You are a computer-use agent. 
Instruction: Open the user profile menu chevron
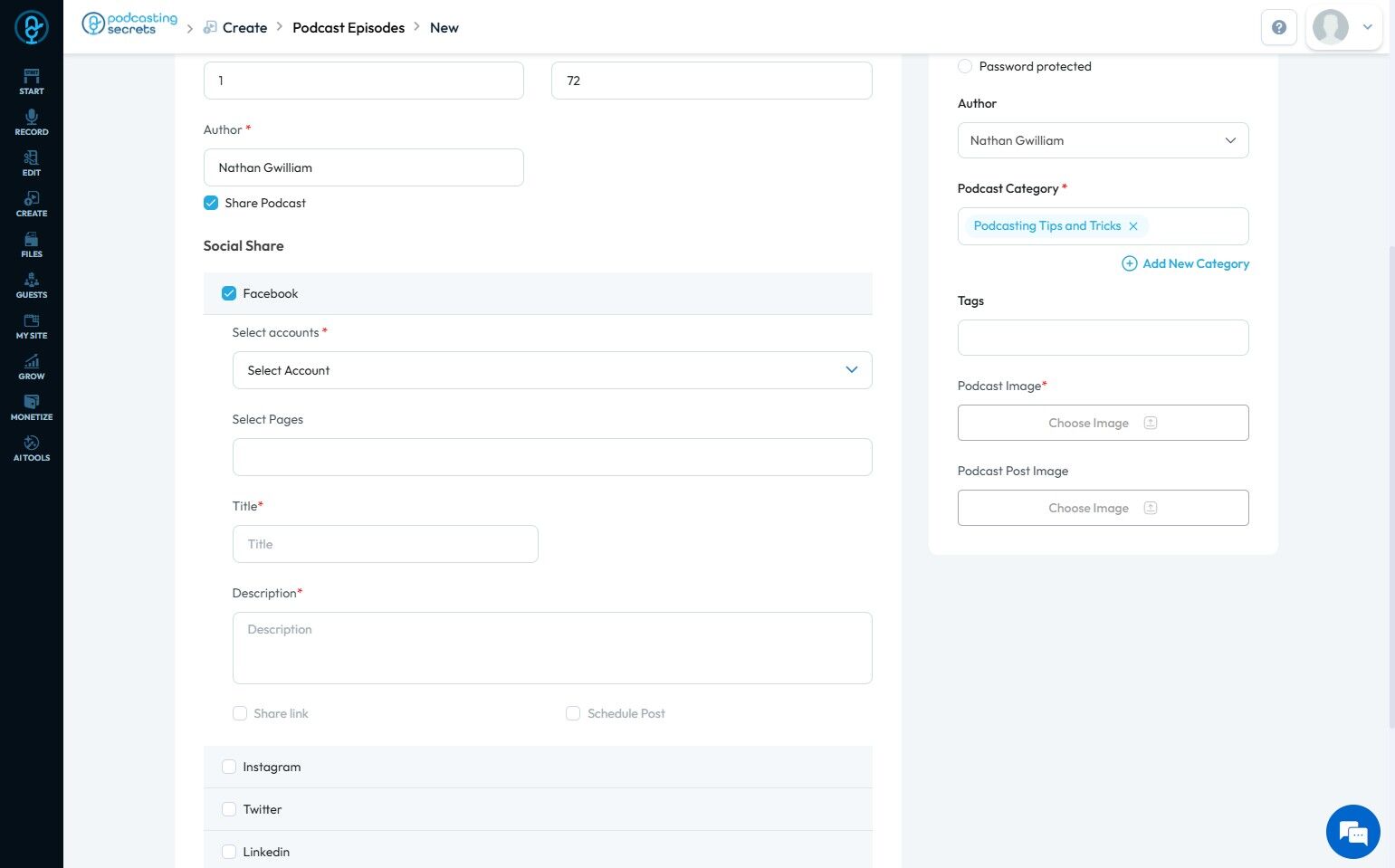pyautogui.click(x=1367, y=27)
